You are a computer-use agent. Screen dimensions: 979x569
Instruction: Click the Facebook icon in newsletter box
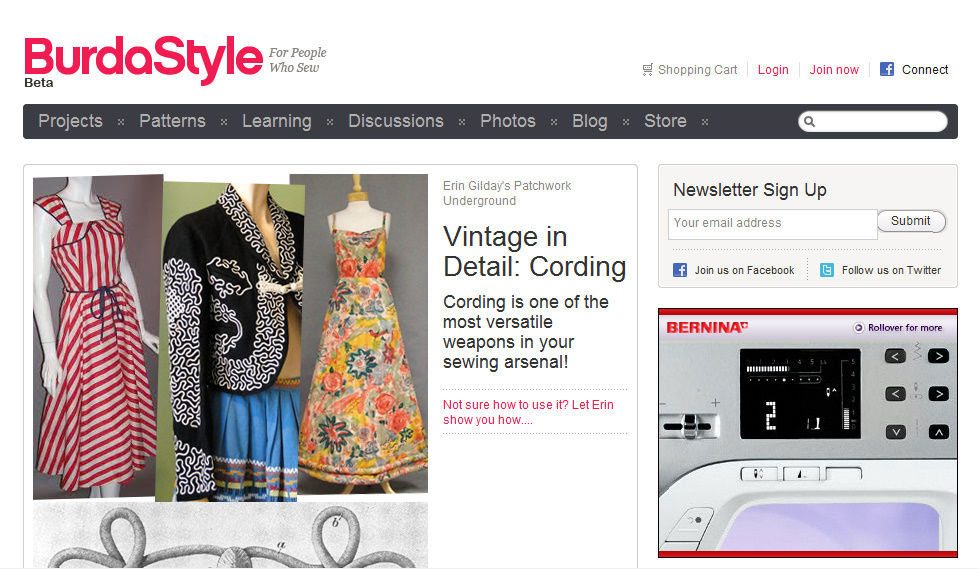tap(680, 270)
